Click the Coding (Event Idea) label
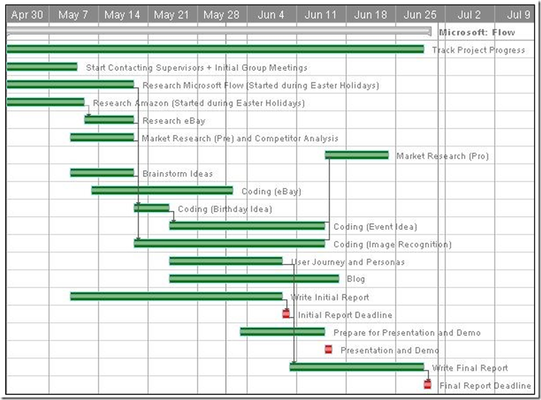Image resolution: width=541 pixels, height=400 pixels. 375,227
